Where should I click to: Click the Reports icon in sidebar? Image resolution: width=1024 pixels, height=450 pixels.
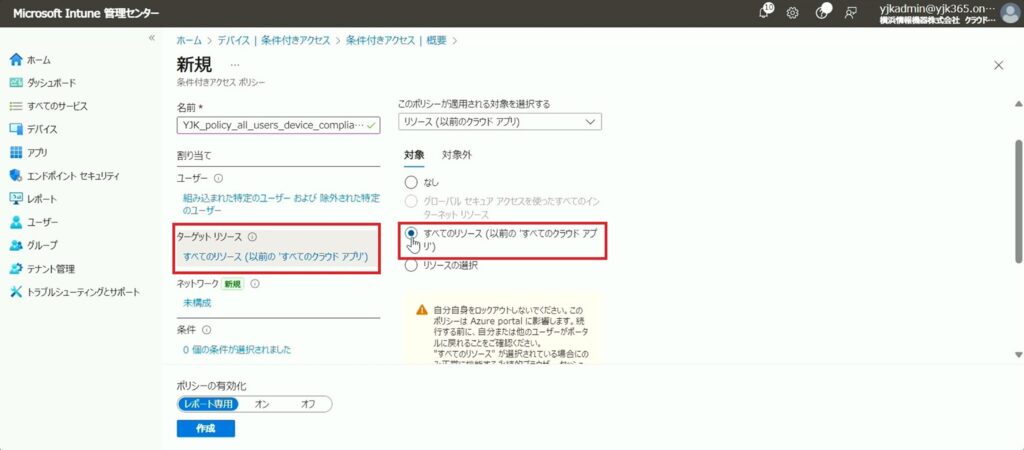(x=16, y=199)
